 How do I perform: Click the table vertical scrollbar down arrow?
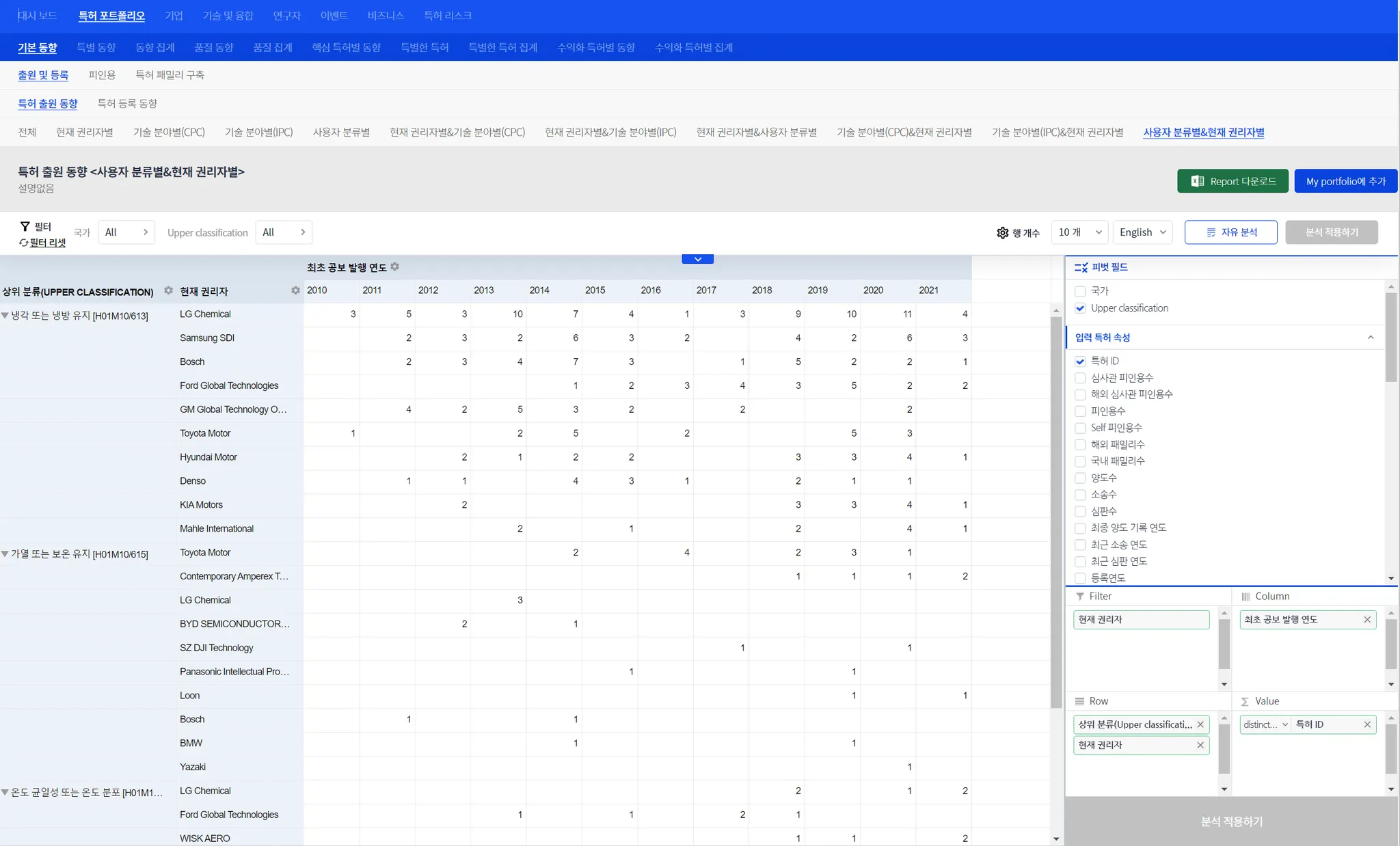pyautogui.click(x=1056, y=839)
